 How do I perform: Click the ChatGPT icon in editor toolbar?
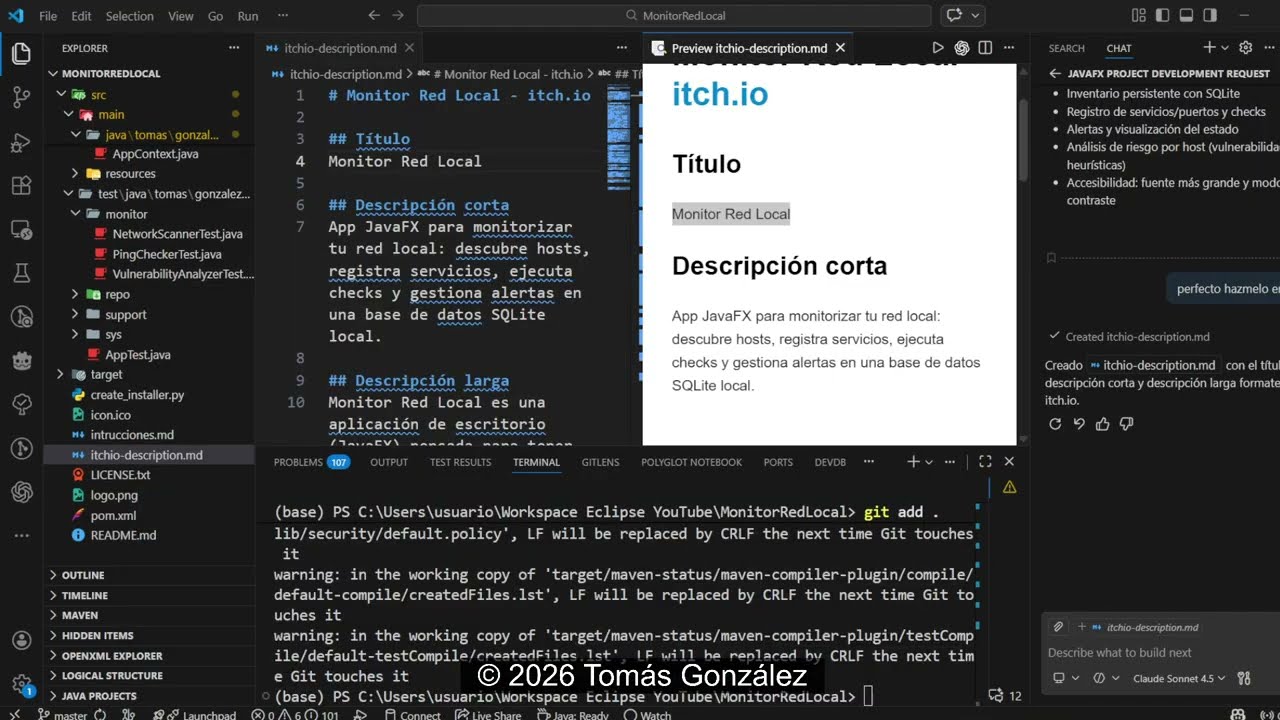[x=962, y=48]
